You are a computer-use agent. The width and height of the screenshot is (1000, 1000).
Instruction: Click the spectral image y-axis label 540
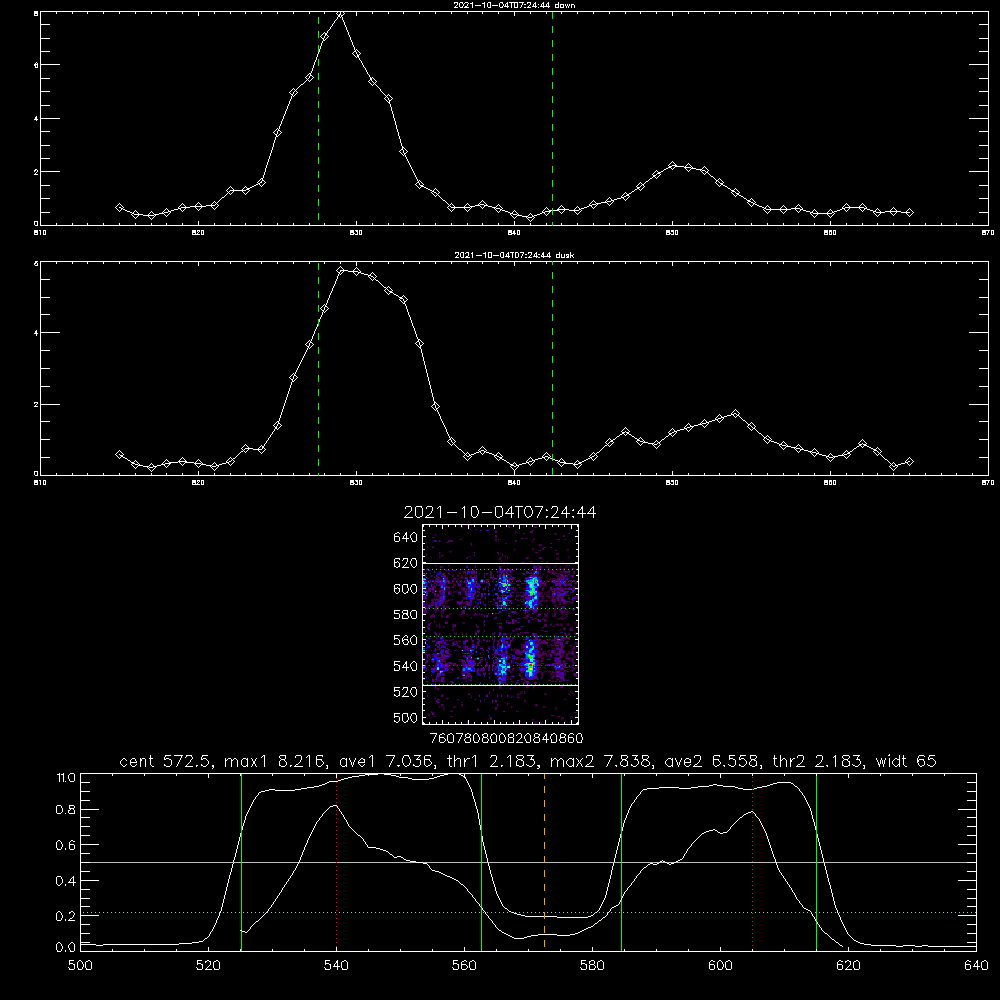(406, 666)
